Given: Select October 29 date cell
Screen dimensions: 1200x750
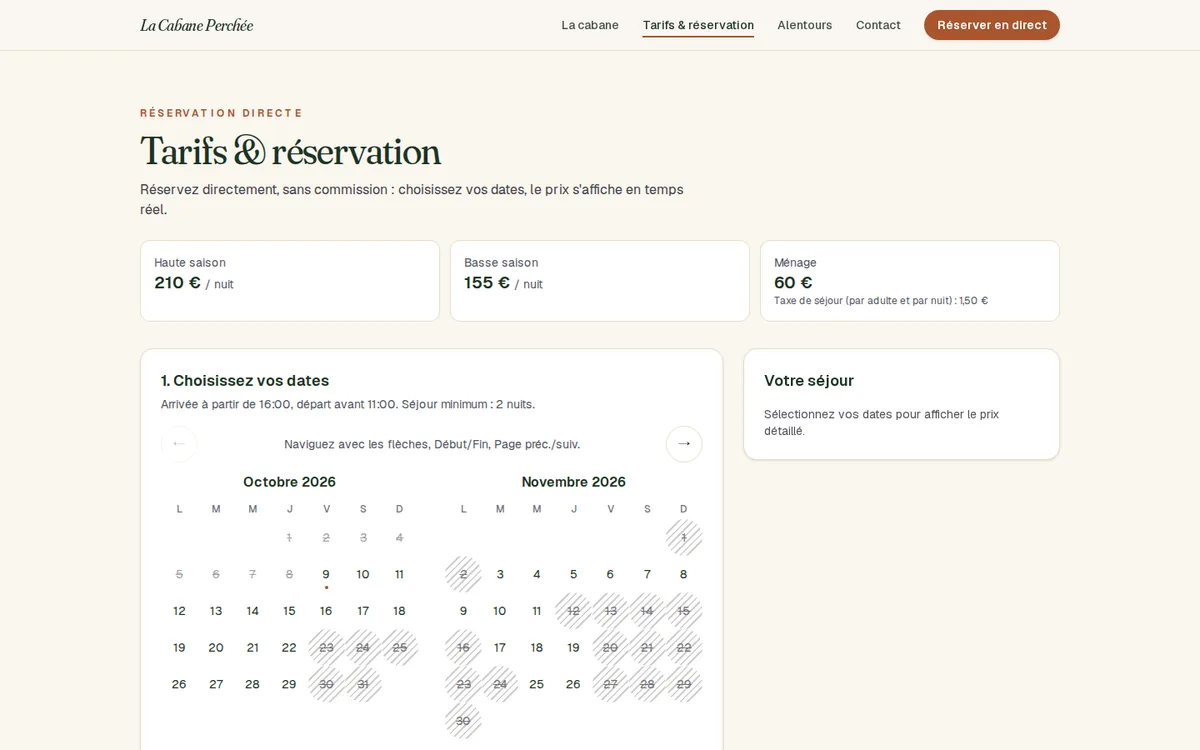Looking at the screenshot, I should click(289, 684).
